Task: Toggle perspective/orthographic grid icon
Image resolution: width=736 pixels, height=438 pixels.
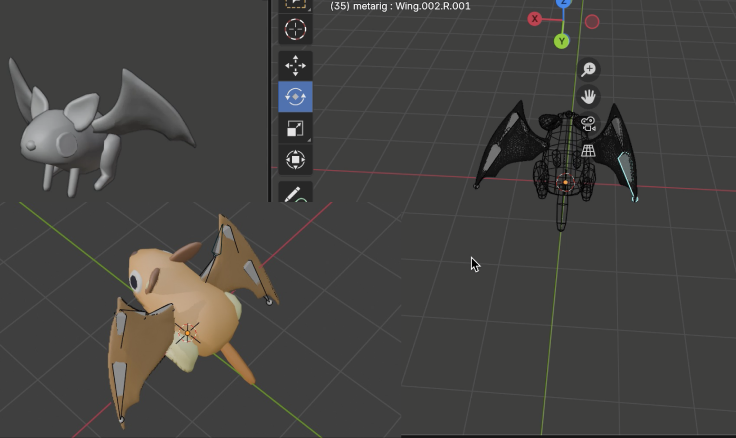Action: click(588, 151)
